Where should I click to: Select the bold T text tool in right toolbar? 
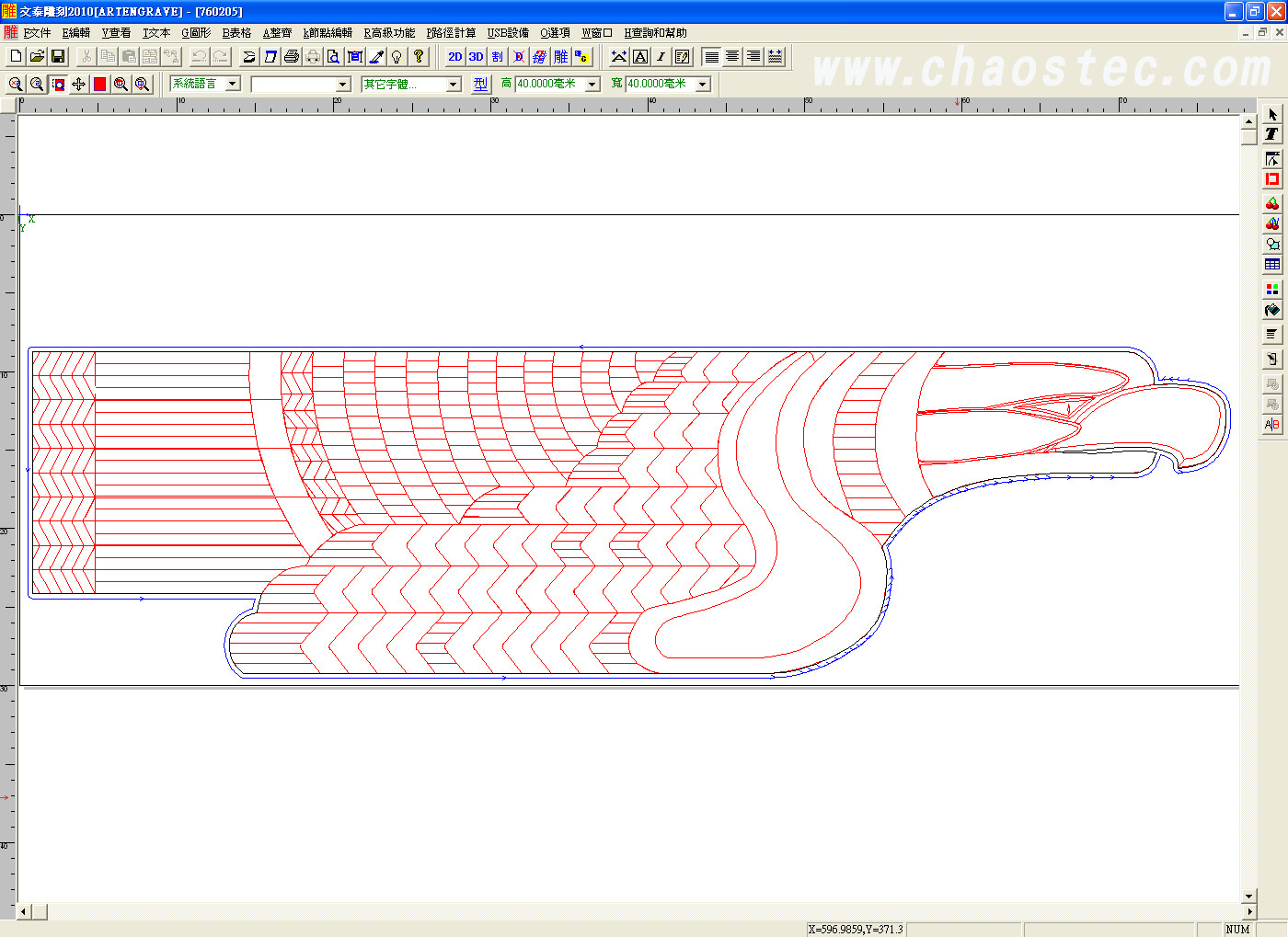pos(1272,134)
